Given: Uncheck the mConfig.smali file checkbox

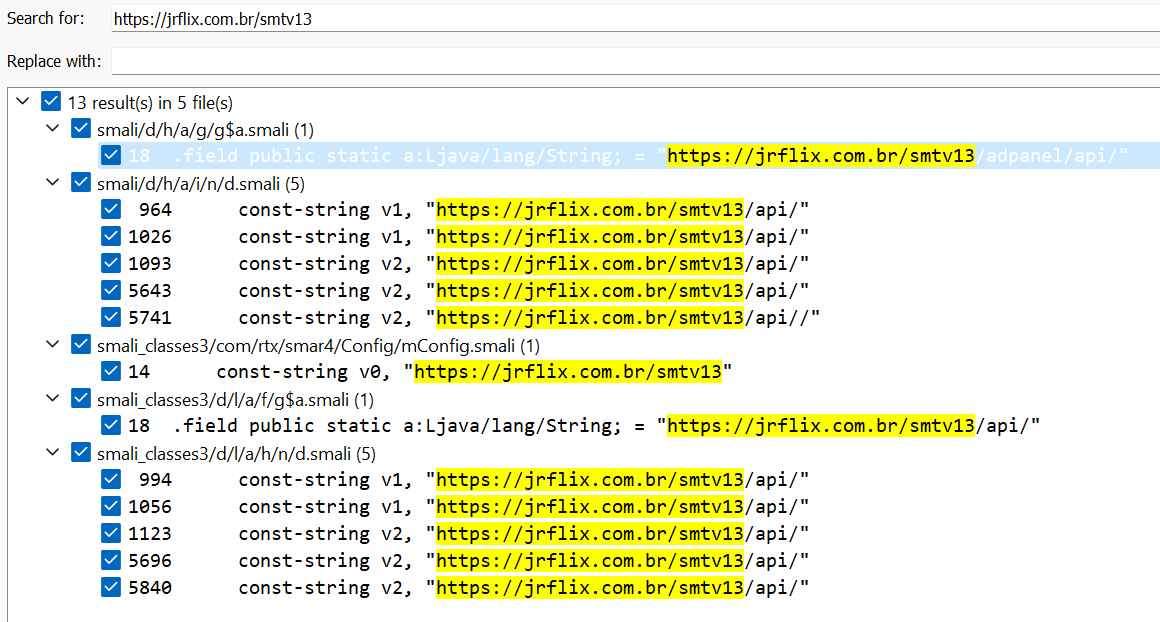Looking at the screenshot, I should coord(81,345).
